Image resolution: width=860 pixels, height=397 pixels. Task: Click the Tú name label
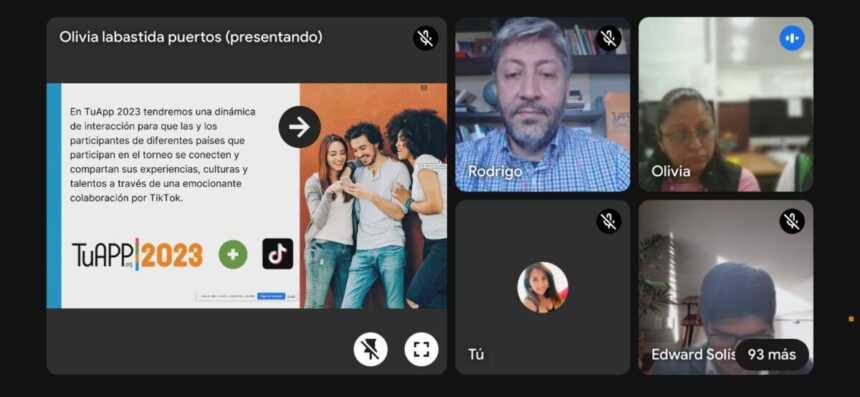coord(476,355)
